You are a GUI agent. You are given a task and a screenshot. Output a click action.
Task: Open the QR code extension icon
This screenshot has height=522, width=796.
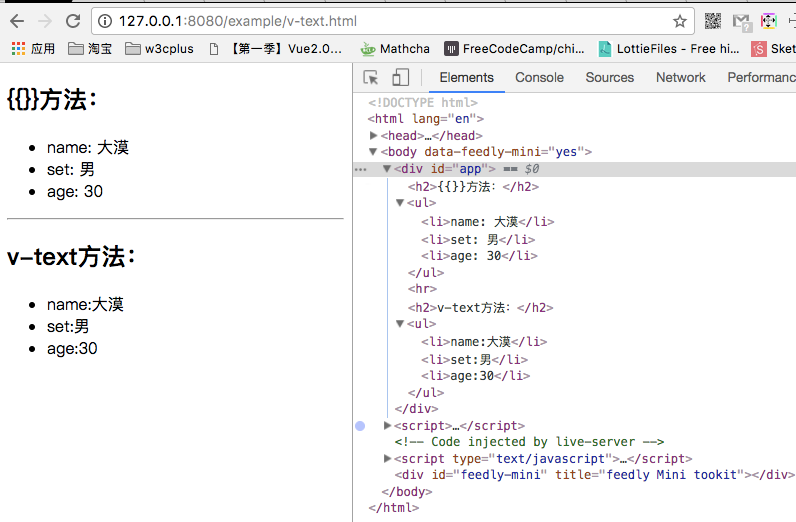pyautogui.click(x=713, y=21)
